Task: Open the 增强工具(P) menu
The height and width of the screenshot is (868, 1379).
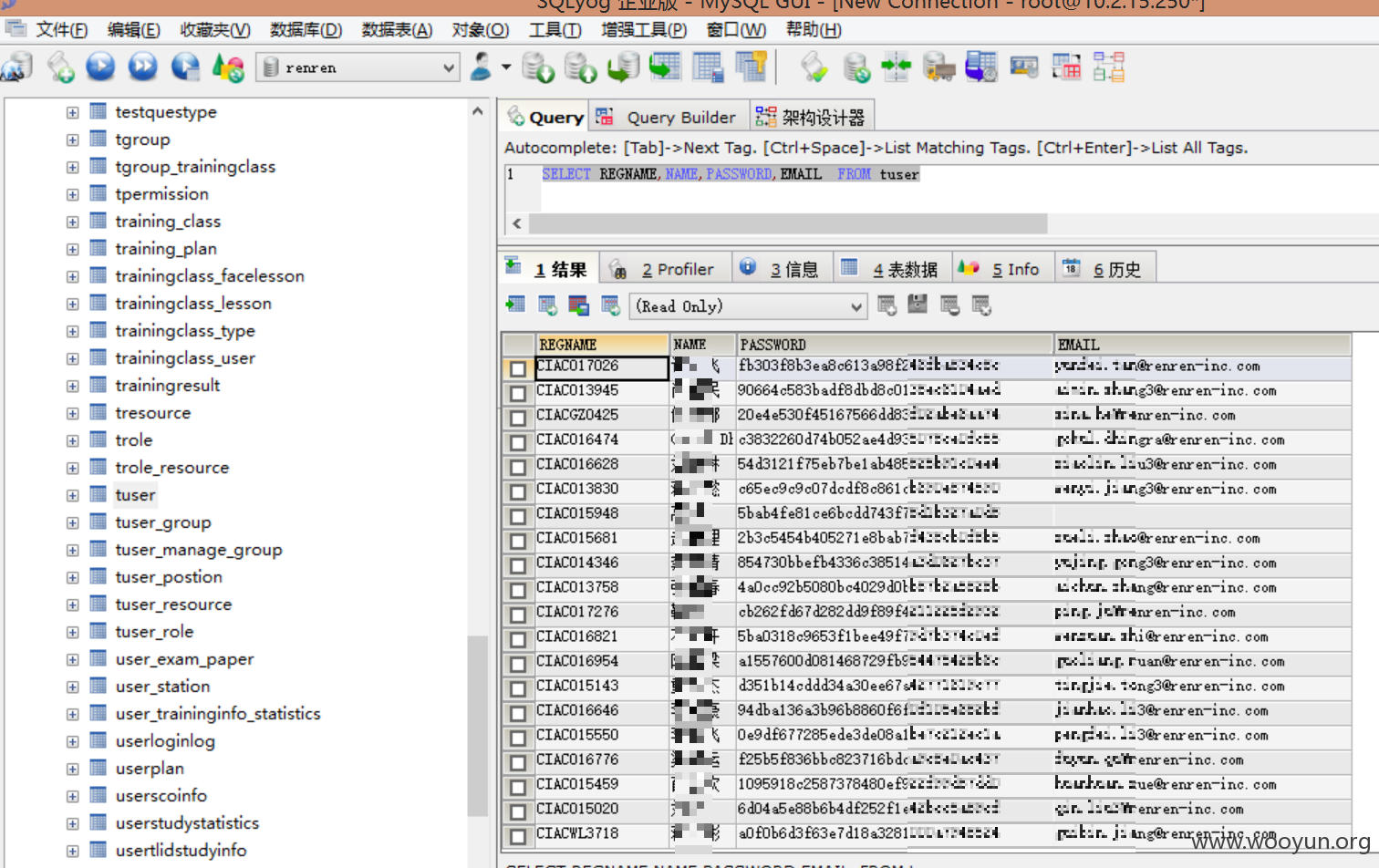Action: point(644,30)
